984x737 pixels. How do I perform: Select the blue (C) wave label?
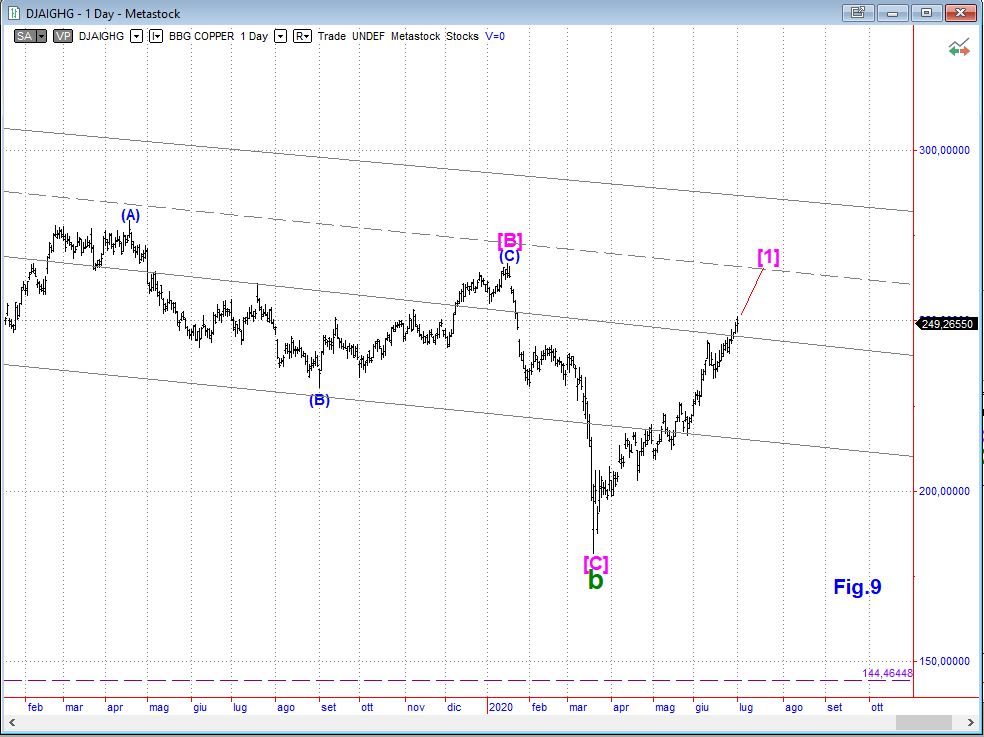[510, 256]
